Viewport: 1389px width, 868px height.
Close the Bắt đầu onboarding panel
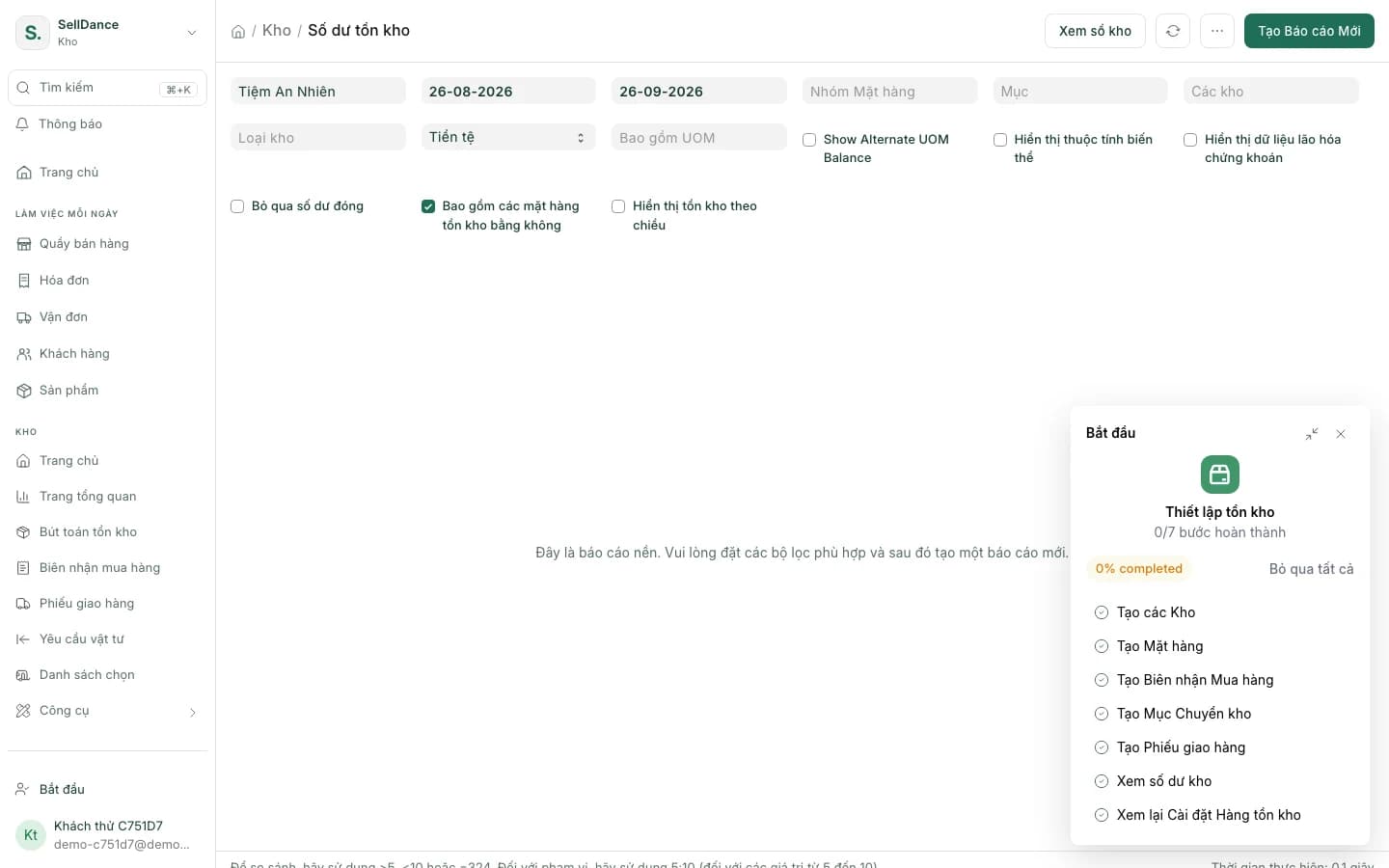click(x=1341, y=434)
